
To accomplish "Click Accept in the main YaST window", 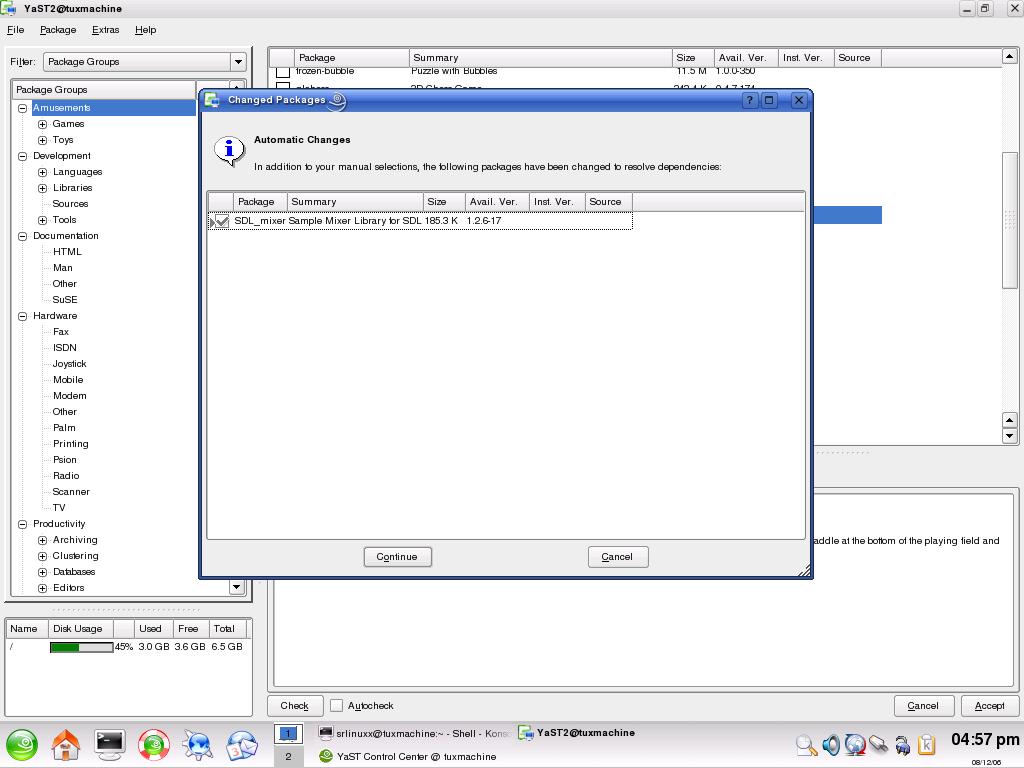I will (989, 705).
